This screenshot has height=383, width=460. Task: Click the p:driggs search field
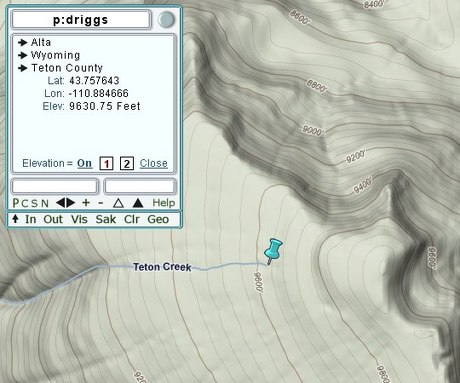[81, 20]
